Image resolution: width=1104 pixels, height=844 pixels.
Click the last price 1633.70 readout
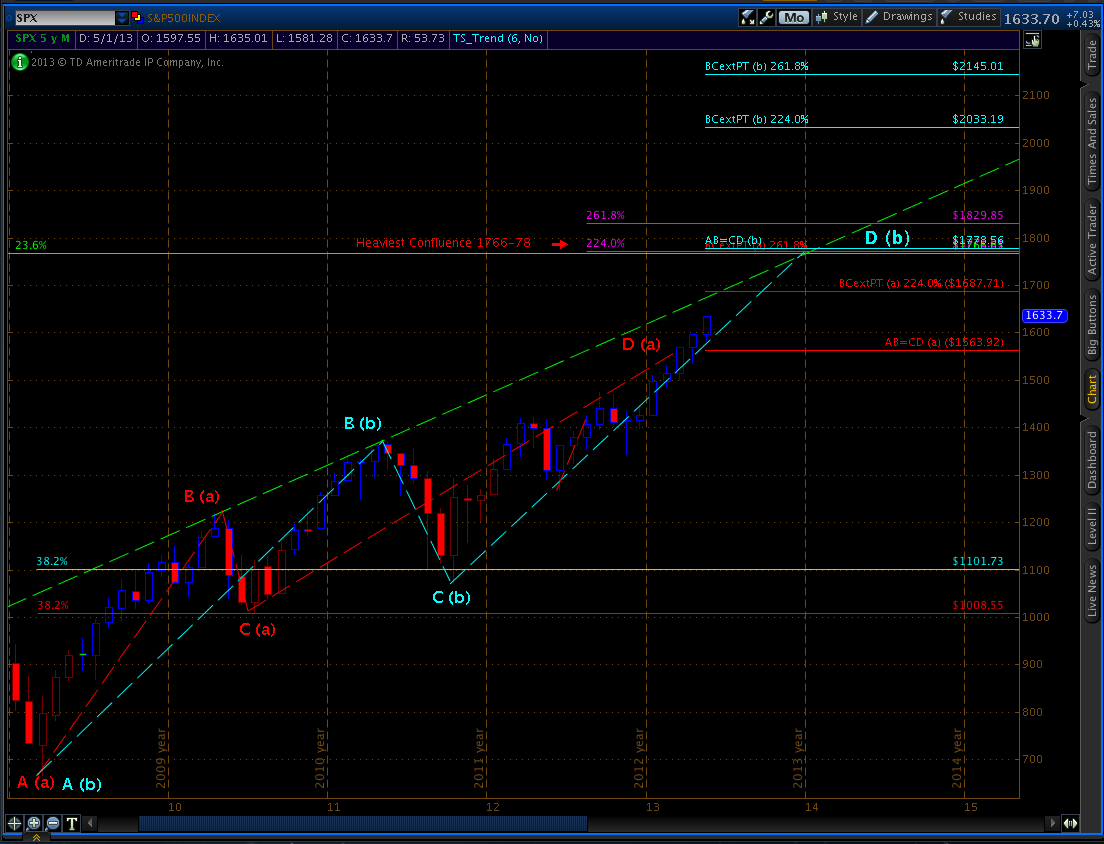coord(1031,19)
